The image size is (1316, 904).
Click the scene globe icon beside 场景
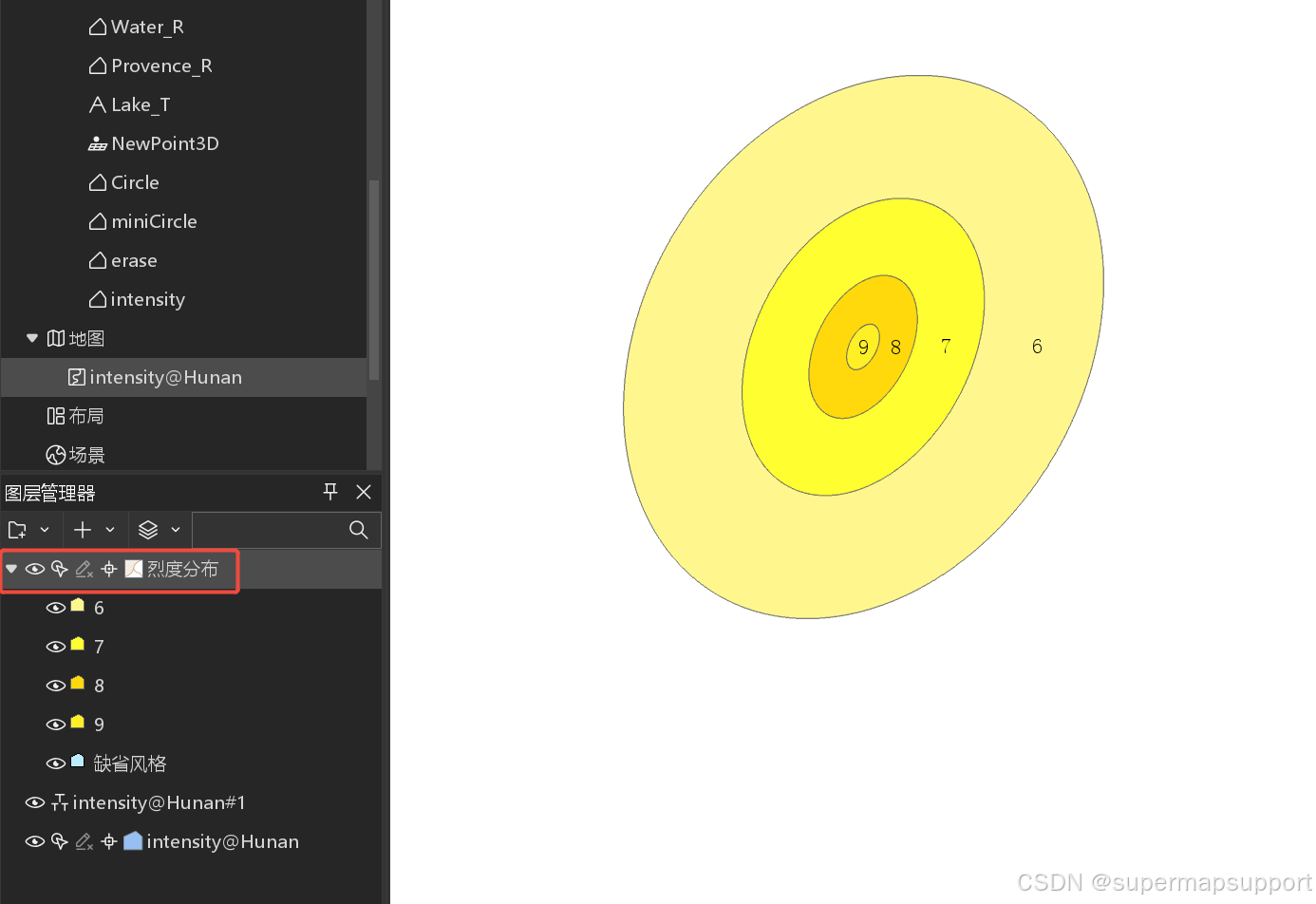(x=56, y=455)
